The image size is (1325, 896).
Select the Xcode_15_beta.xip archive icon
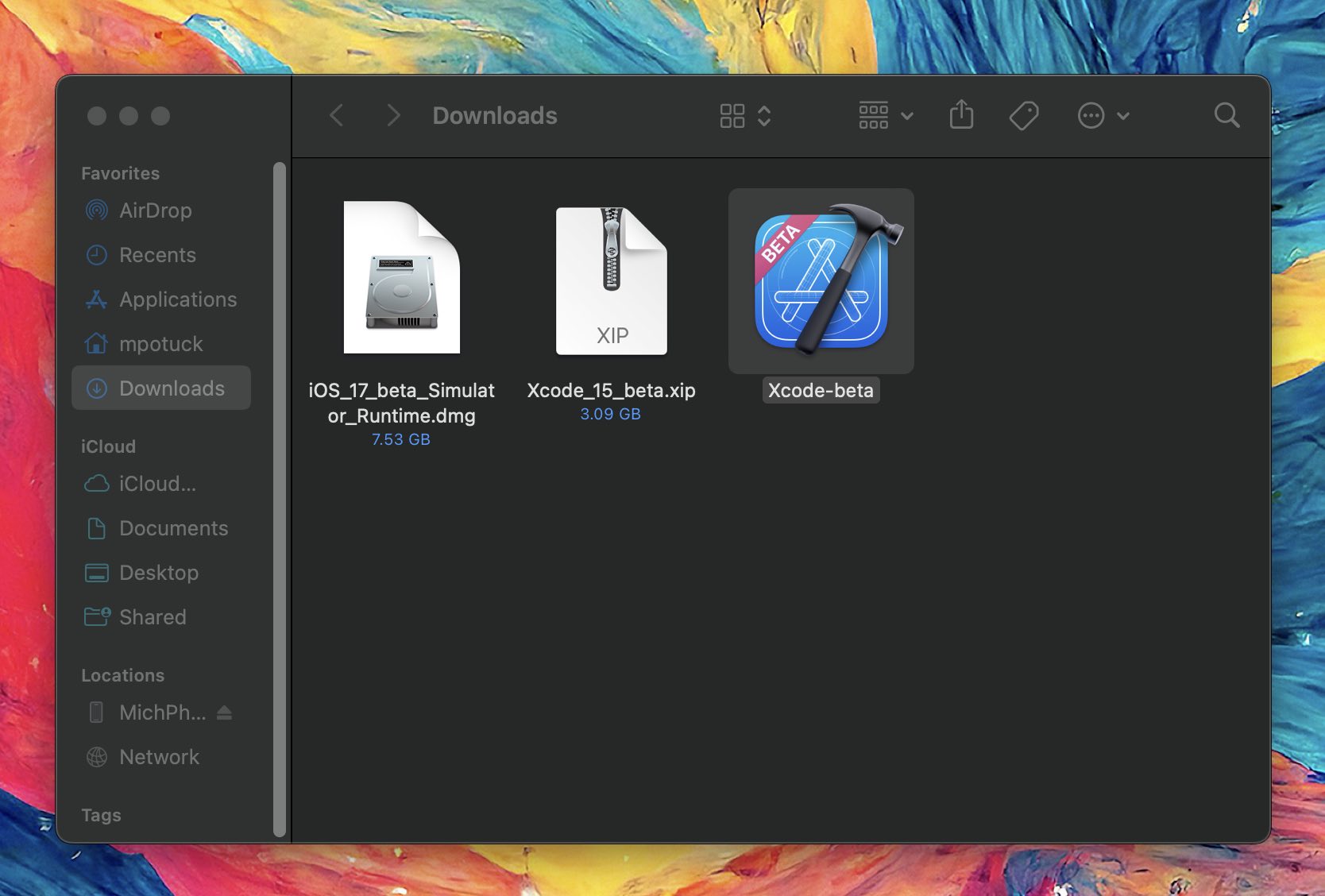point(611,280)
